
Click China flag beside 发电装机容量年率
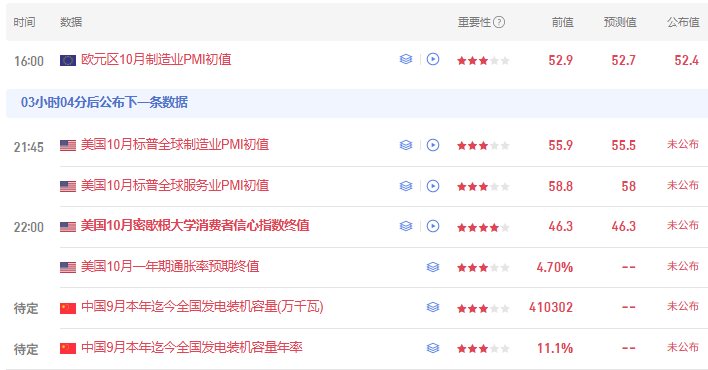click(x=68, y=348)
